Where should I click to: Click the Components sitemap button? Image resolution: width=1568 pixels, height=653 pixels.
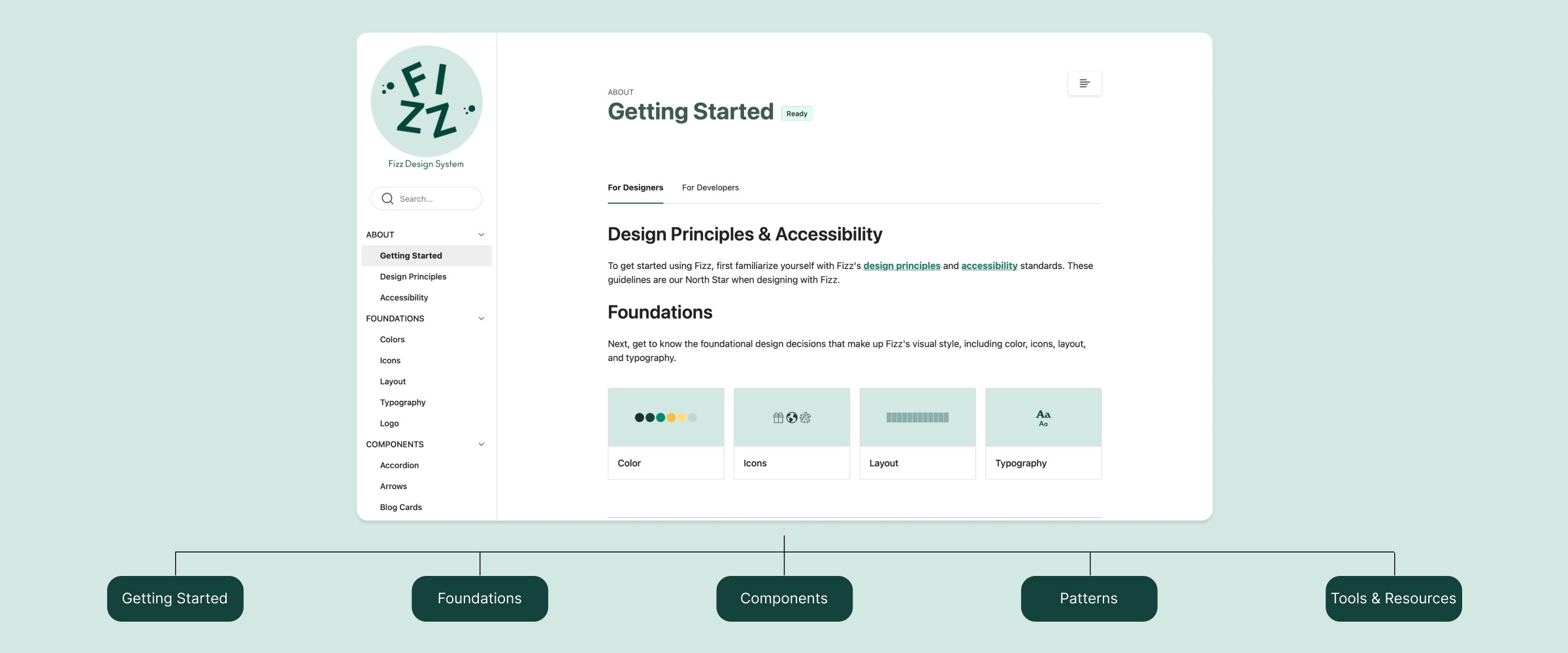pyautogui.click(x=784, y=599)
